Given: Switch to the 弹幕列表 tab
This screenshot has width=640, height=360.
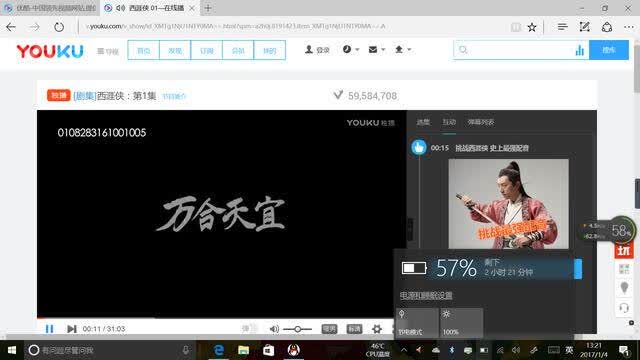Looking at the screenshot, I should pyautogui.click(x=481, y=122).
